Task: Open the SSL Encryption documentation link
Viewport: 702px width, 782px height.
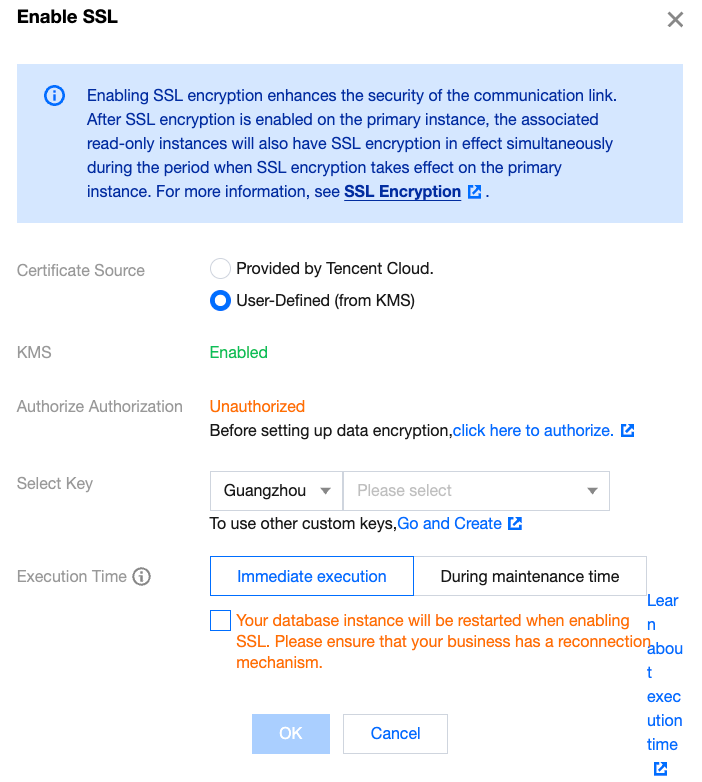Action: (x=402, y=192)
